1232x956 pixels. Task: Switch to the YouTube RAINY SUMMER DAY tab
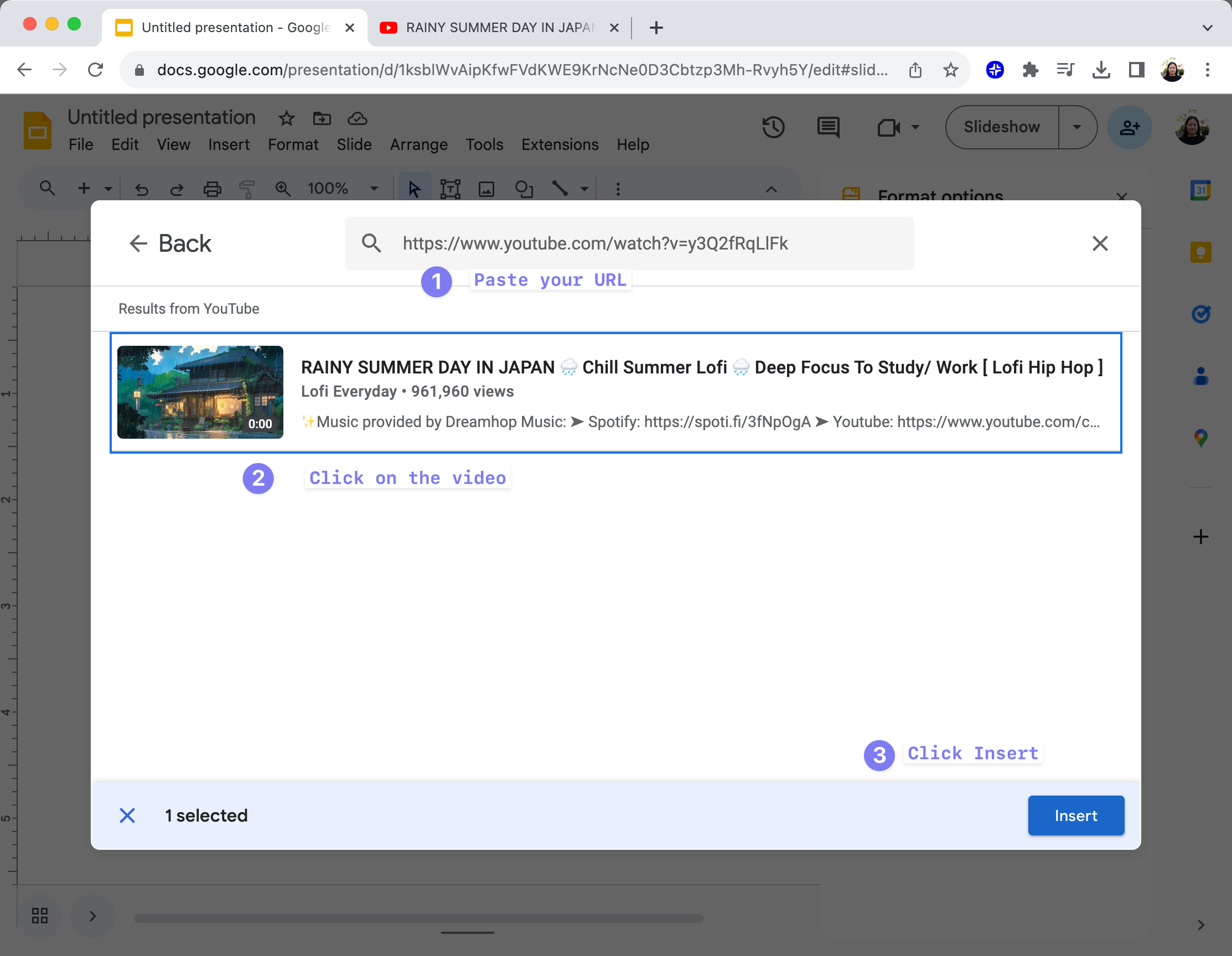tap(500, 27)
